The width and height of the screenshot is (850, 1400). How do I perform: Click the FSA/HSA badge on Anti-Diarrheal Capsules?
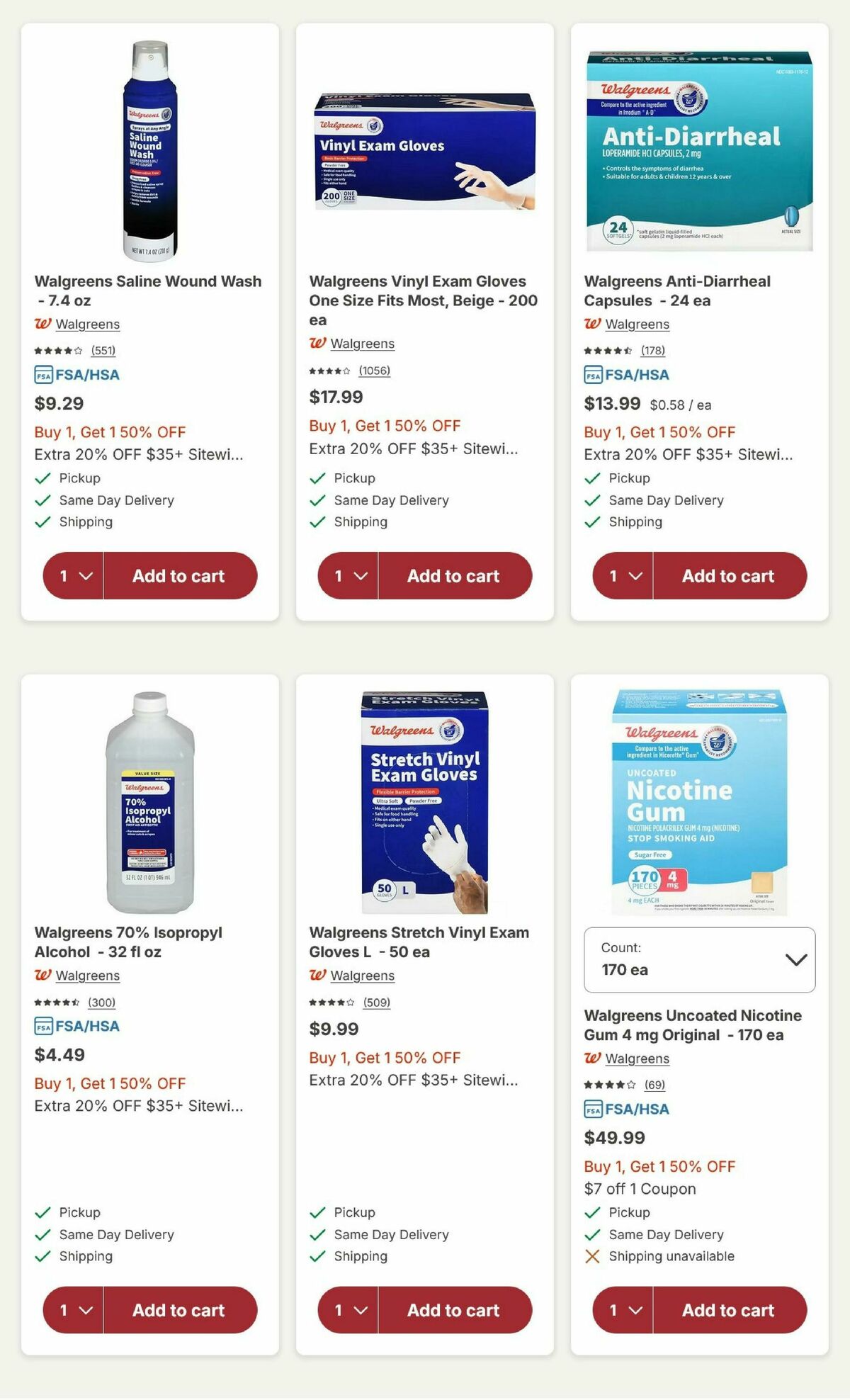627,375
